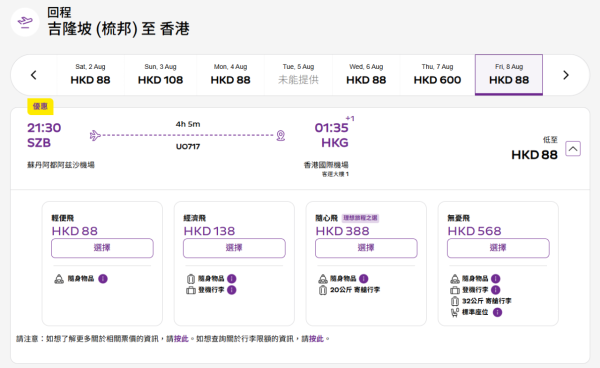
Task: Click 20公斤 寄艙行李 text in 隨心飛
Action: pyautogui.click(x=355, y=290)
